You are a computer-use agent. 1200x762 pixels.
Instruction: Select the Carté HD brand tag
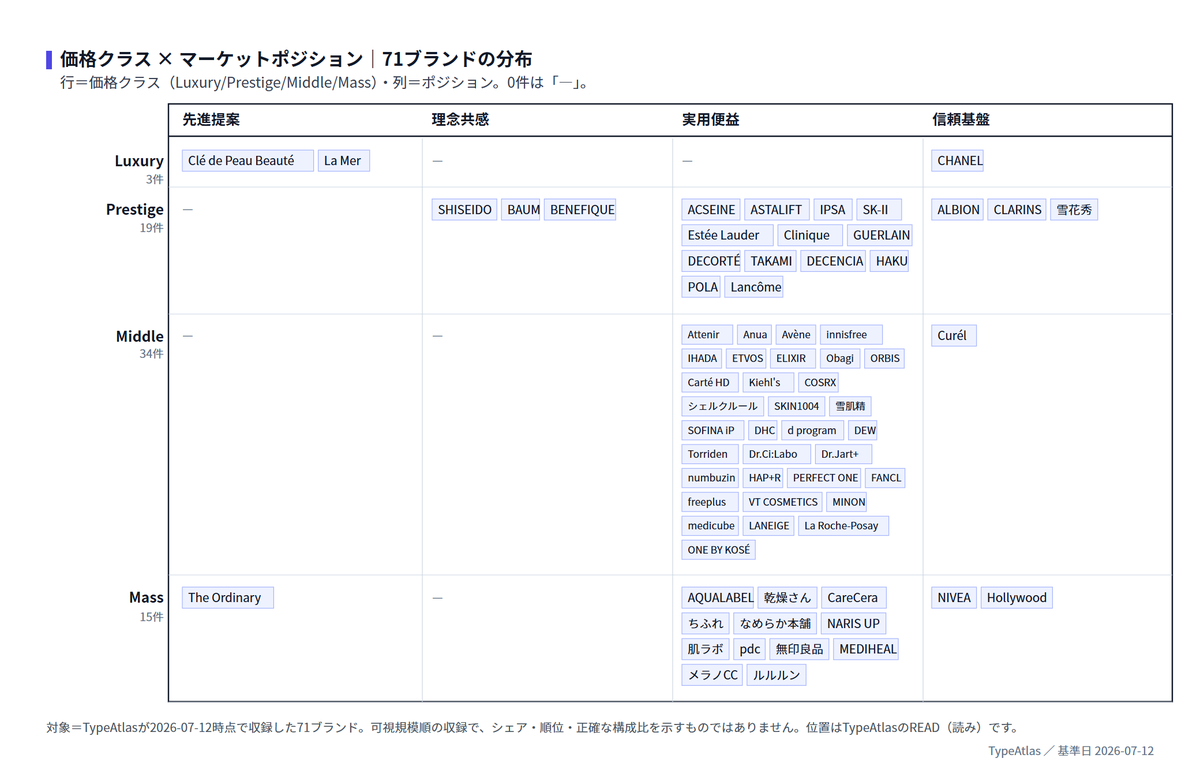click(x=711, y=382)
